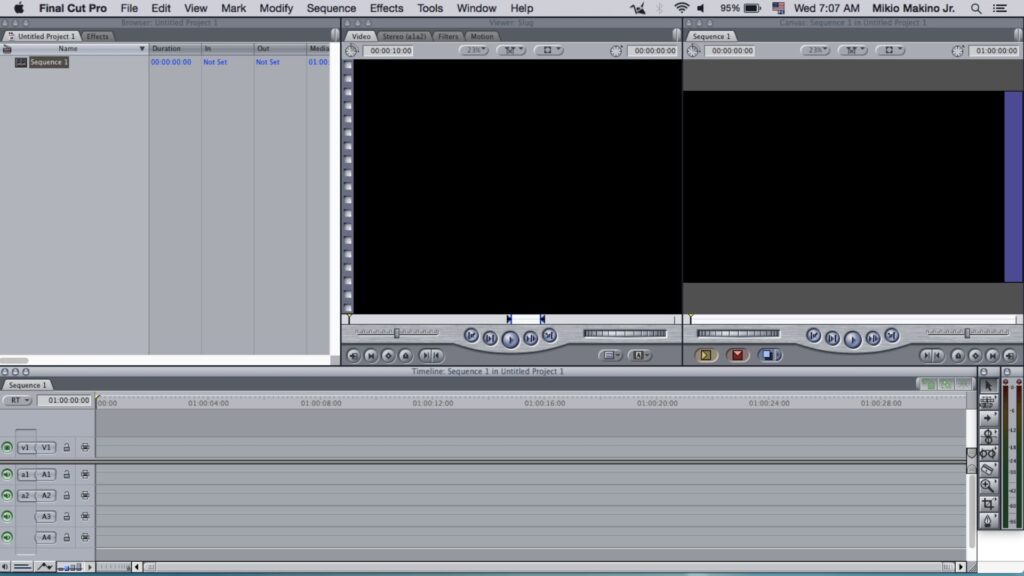Pick the arrow Selection tool
This screenshot has height=576, width=1024.
click(x=988, y=385)
